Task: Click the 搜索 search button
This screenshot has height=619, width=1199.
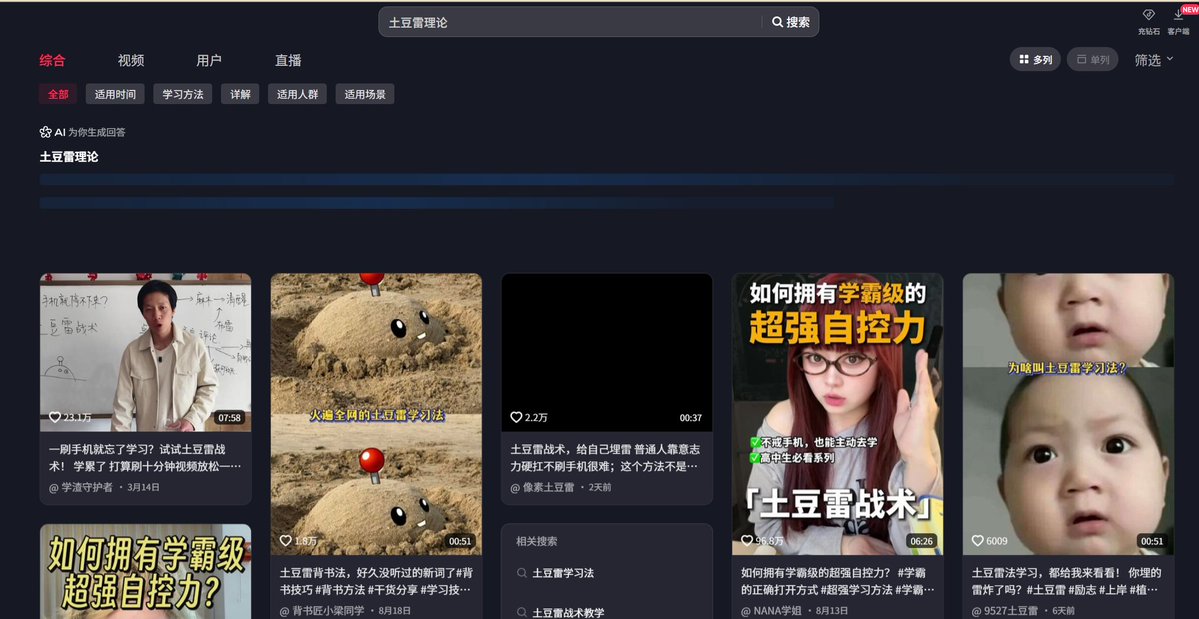Action: [x=791, y=22]
